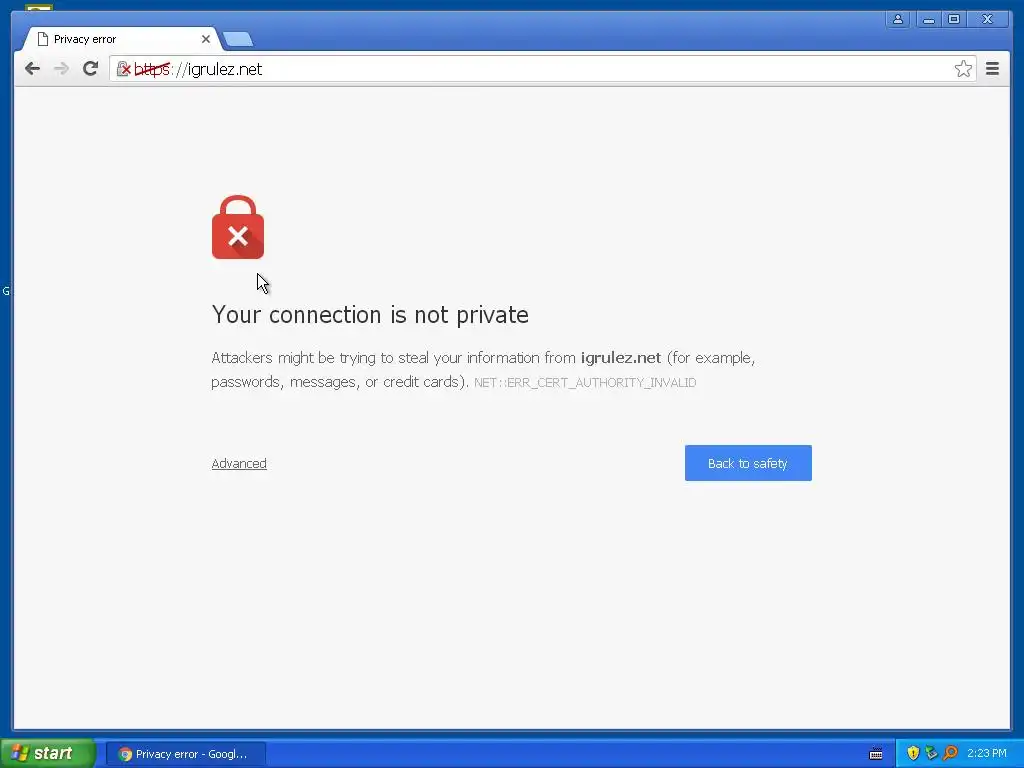Click the keyboard icon in the taskbar
1024x768 pixels.
(876, 754)
